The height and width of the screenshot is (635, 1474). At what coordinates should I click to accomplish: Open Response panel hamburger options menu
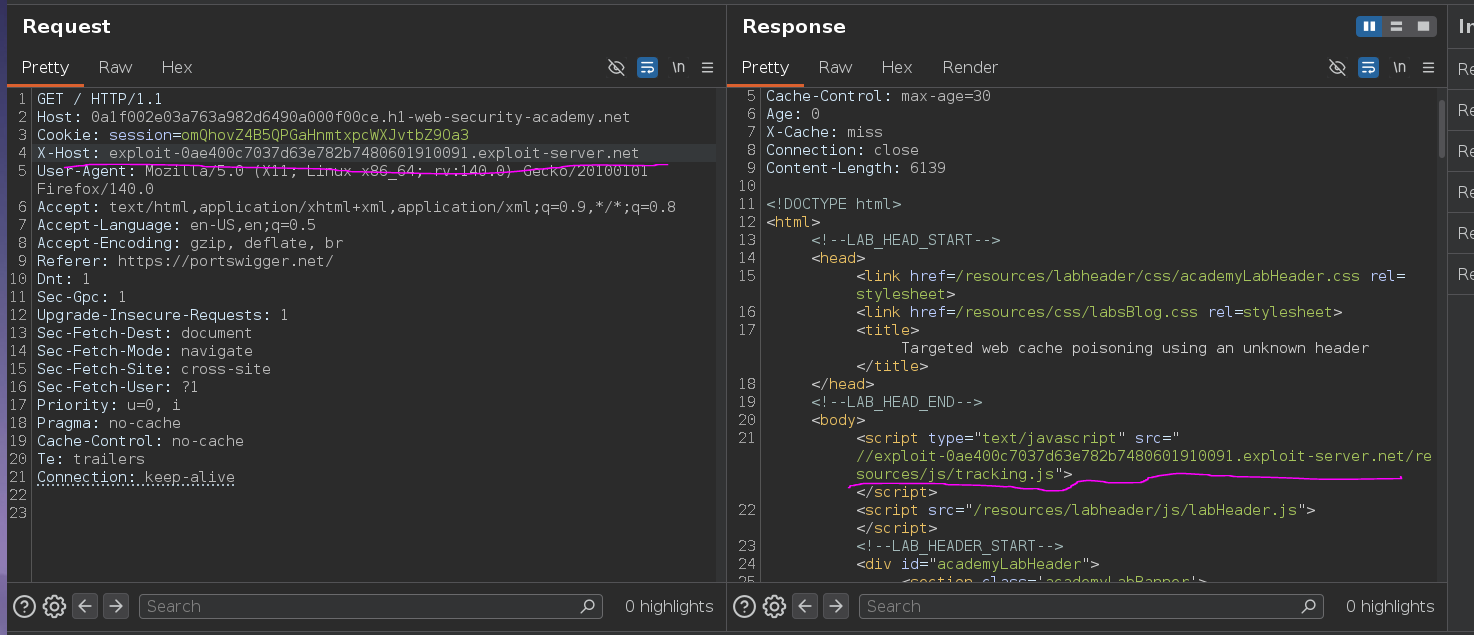click(1427, 67)
